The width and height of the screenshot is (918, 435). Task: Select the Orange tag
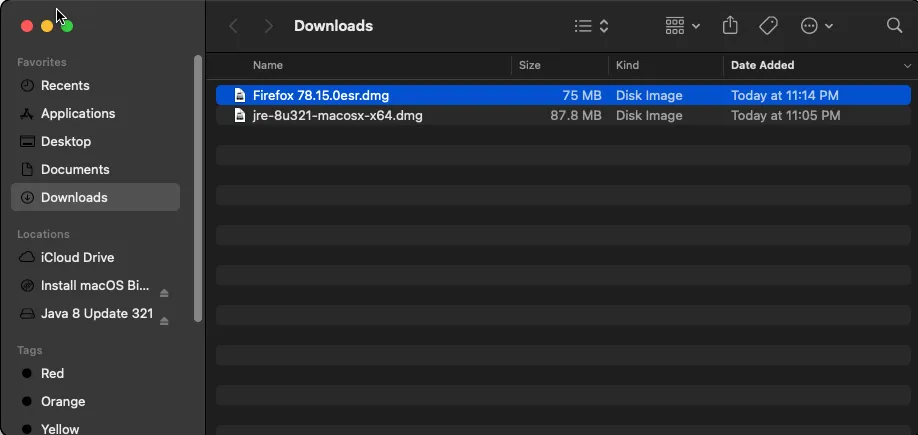[95, 402]
